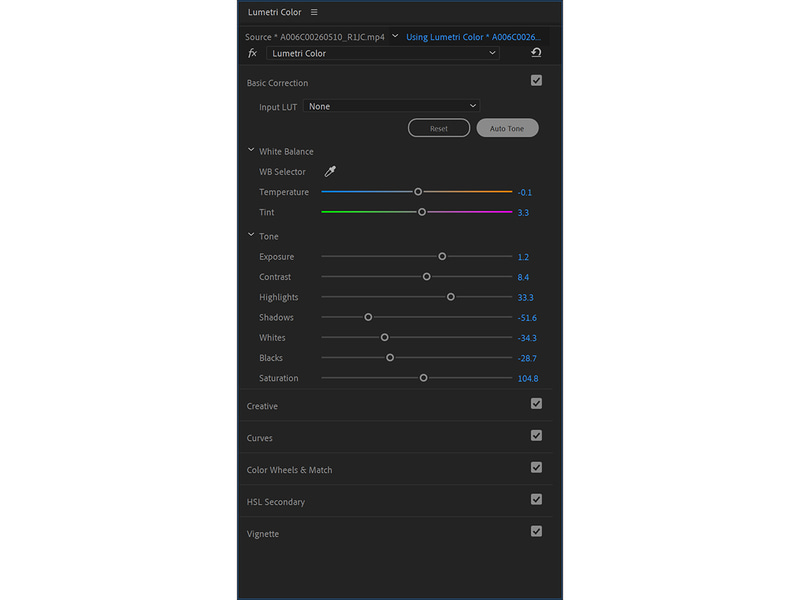Open the HSL Secondary section
Image resolution: width=800 pixels, height=600 pixels.
[x=276, y=502]
